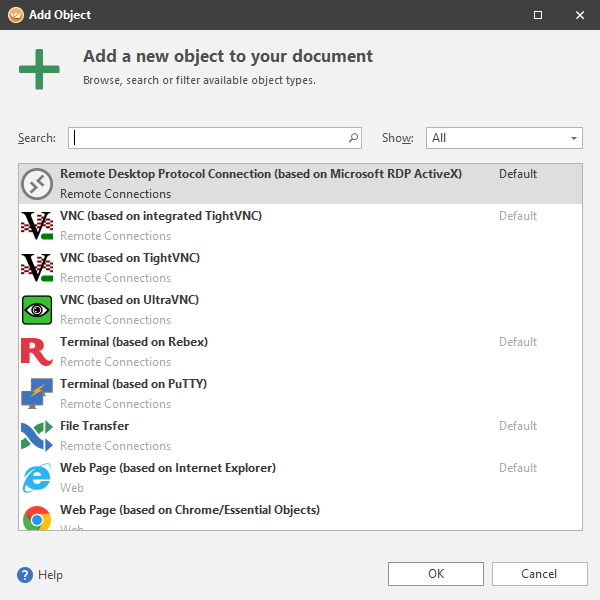This screenshot has height=600, width=600.
Task: Open the Help link
Action: click(50, 575)
